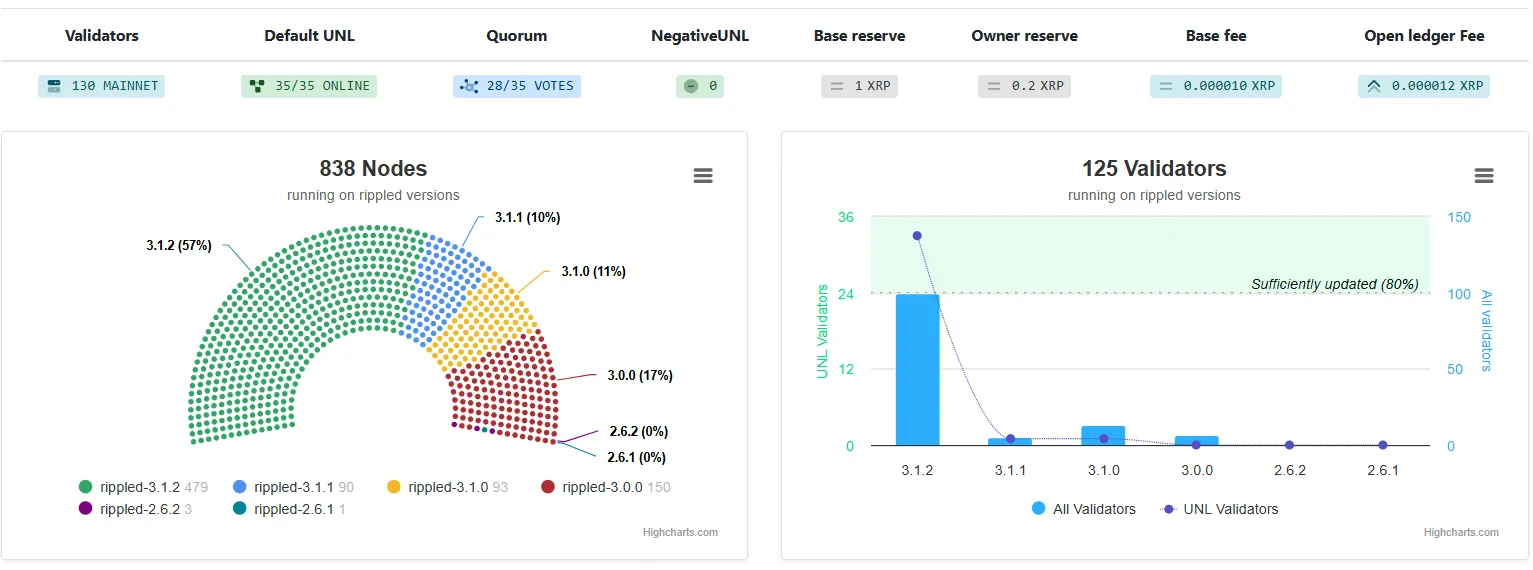1533x570 pixels.
Task: Click the equals icon beside 0.000010 XRP
Action: pyautogui.click(x=1165, y=86)
